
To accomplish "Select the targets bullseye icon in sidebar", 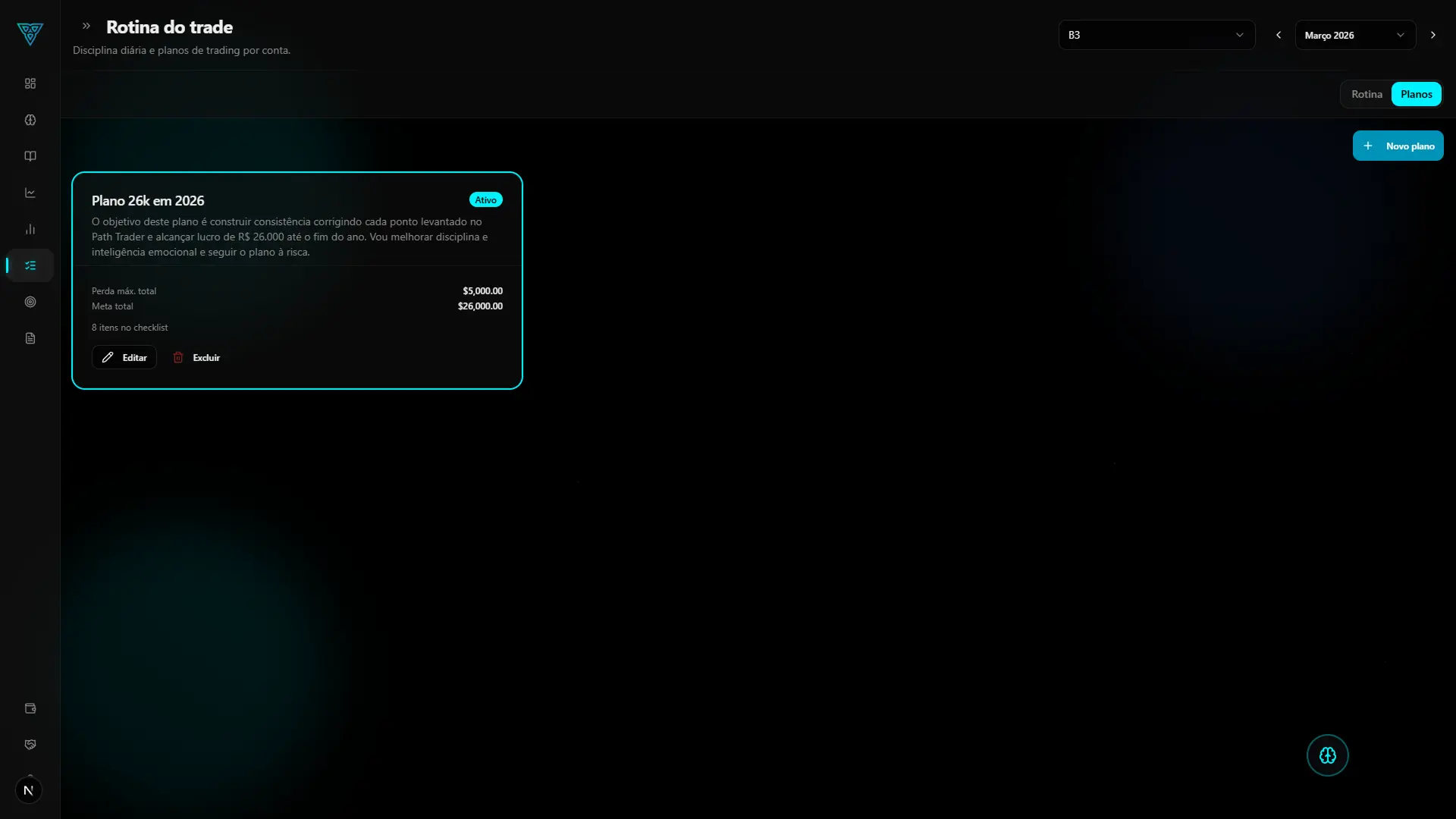I will click(29, 302).
